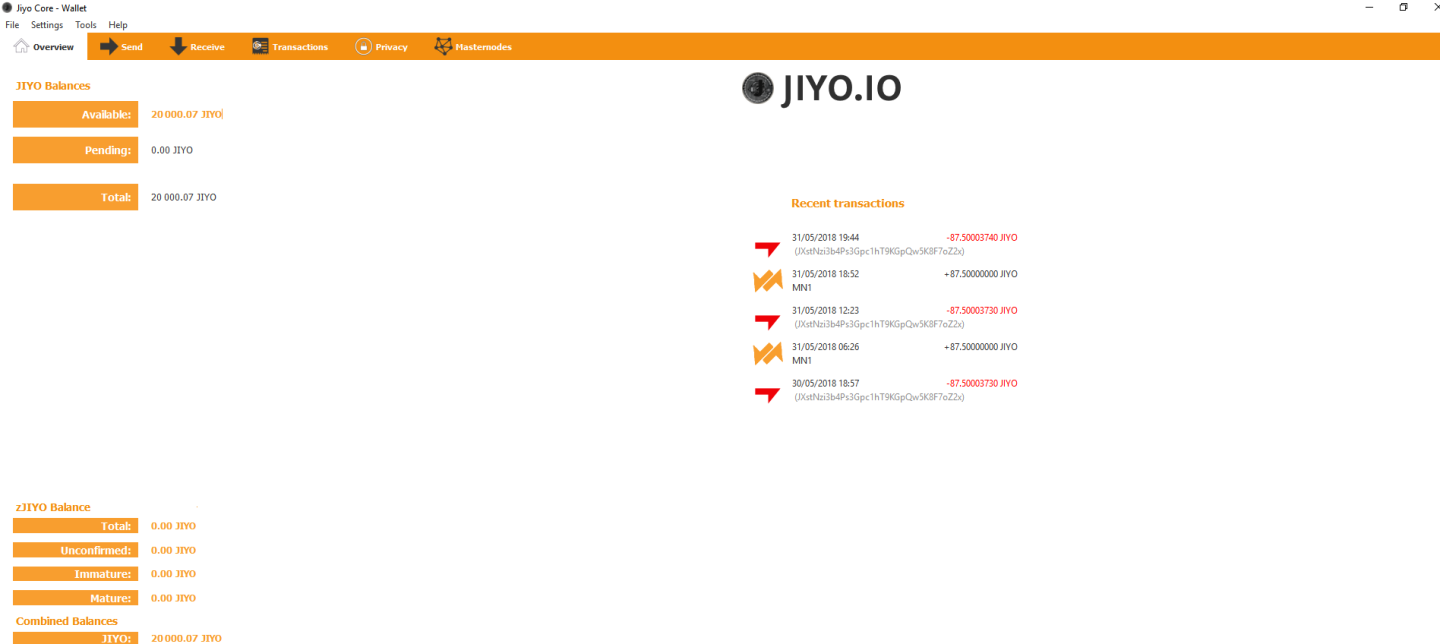The width and height of the screenshot is (1440, 644).
Task: Click the Combined Balances heading
Action: [x=67, y=621]
